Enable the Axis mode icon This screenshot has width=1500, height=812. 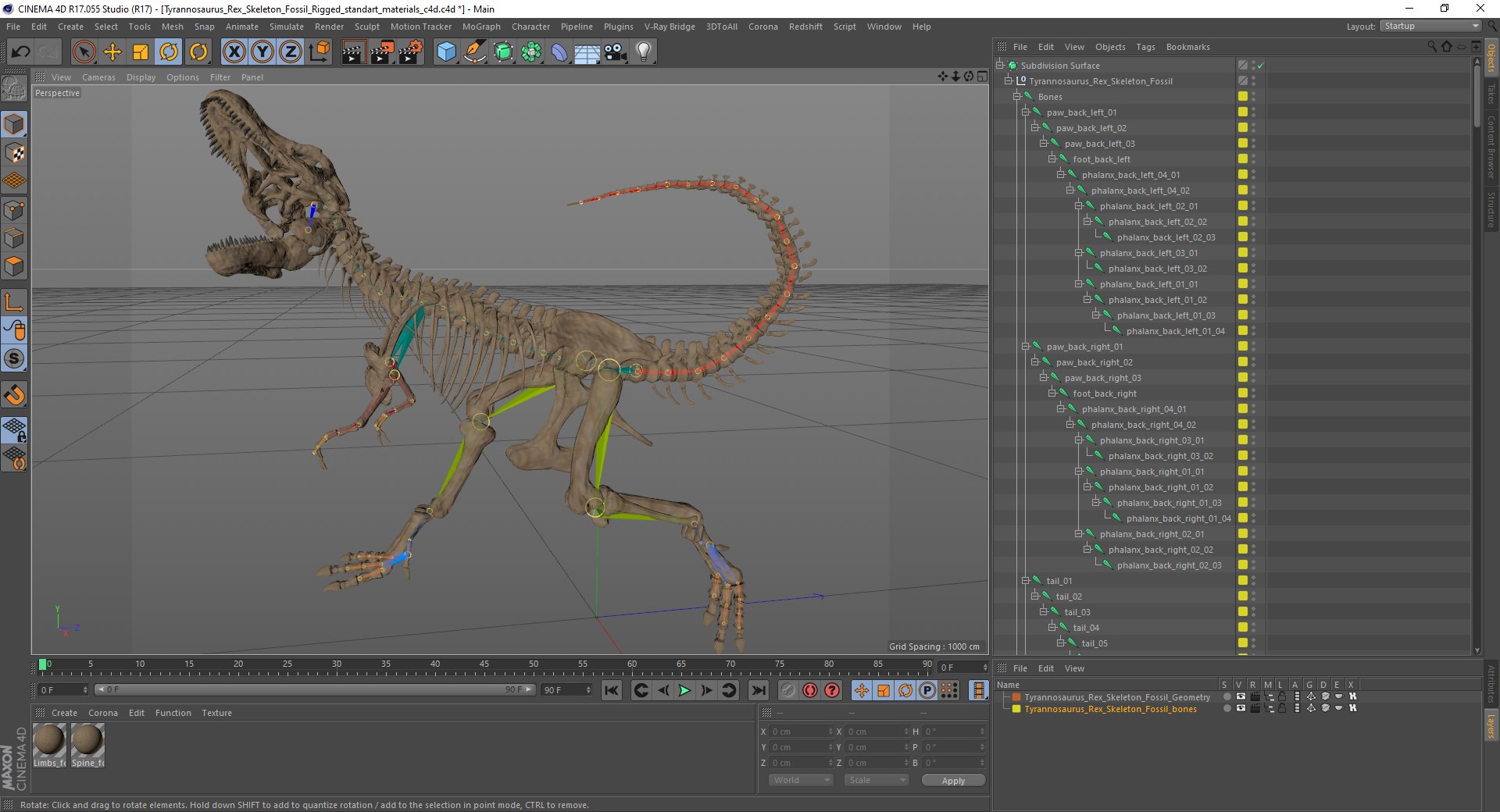pyautogui.click(x=14, y=301)
